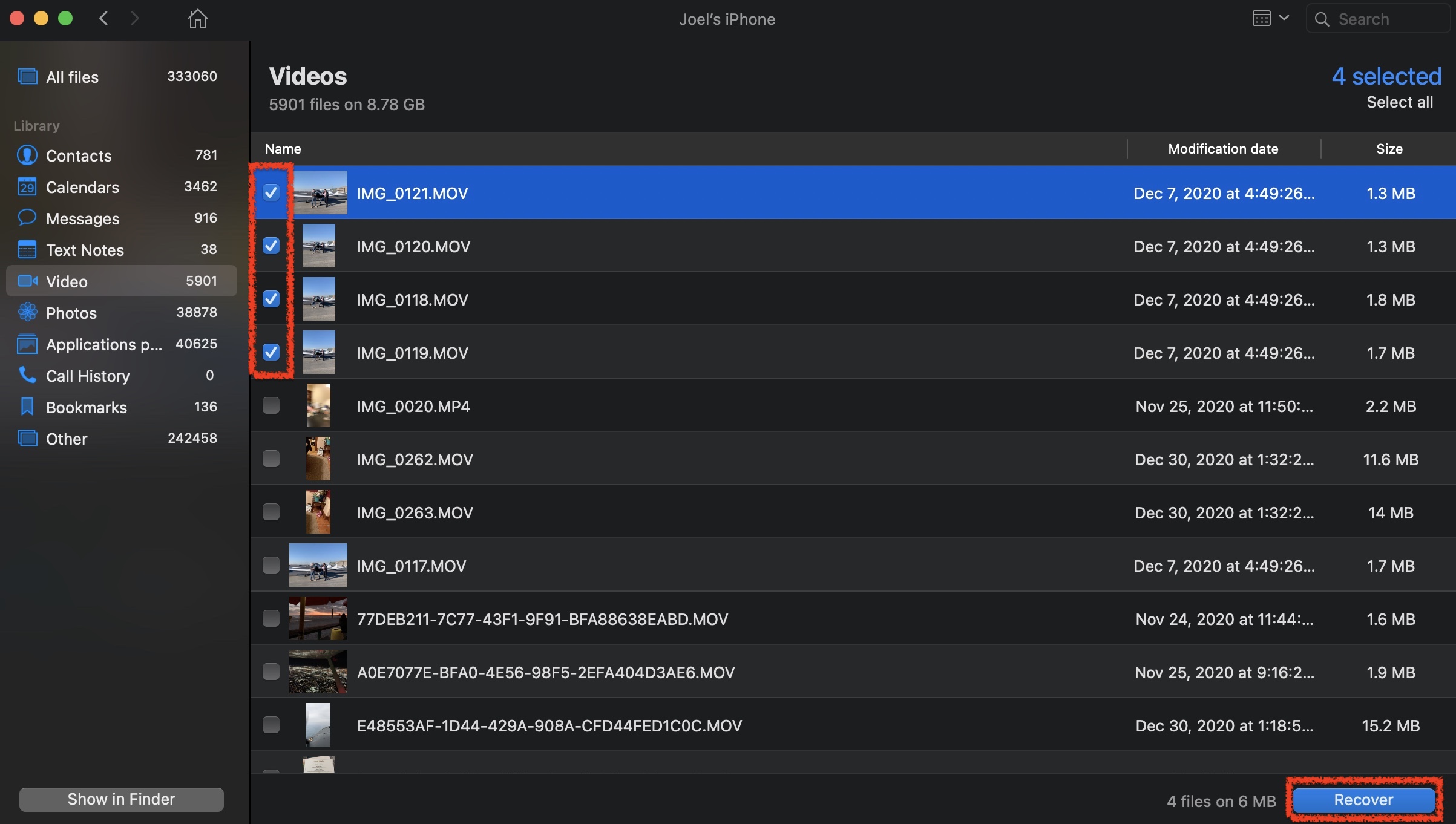The width and height of the screenshot is (1456, 824).
Task: Select file name IMG_0020.MP4
Action: 413,406
